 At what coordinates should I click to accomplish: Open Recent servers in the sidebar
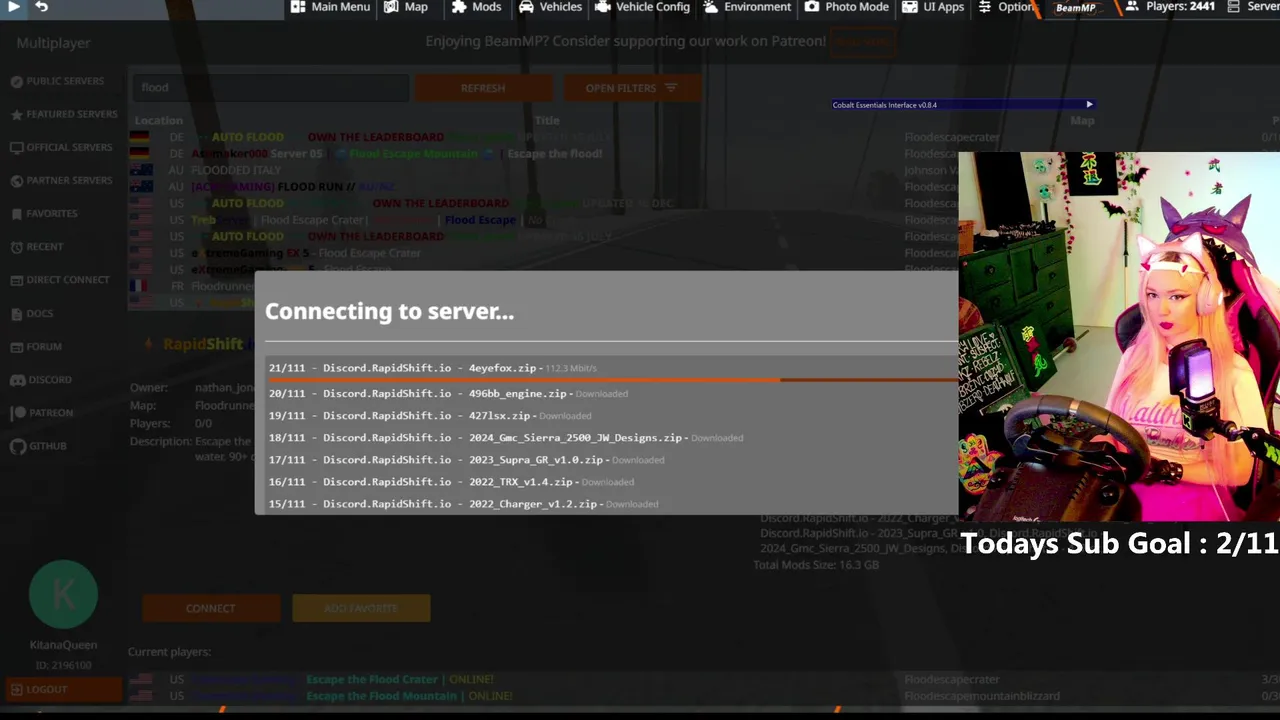coord(37,246)
